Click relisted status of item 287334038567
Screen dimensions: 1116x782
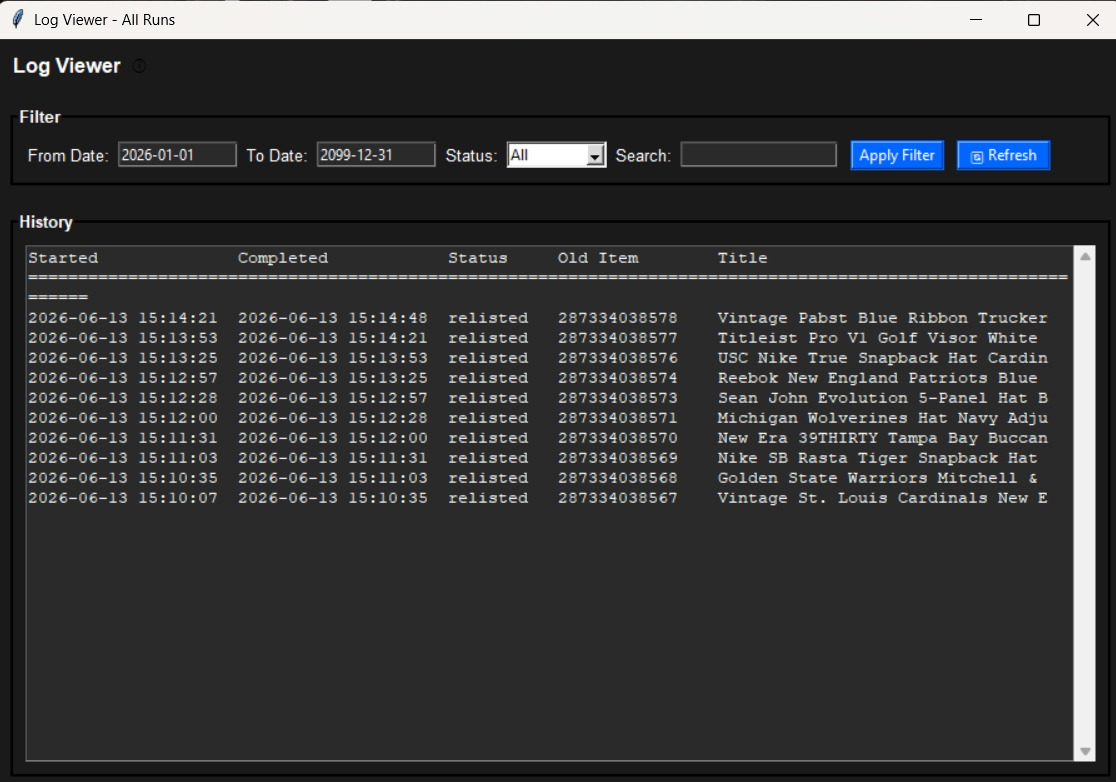tap(488, 497)
